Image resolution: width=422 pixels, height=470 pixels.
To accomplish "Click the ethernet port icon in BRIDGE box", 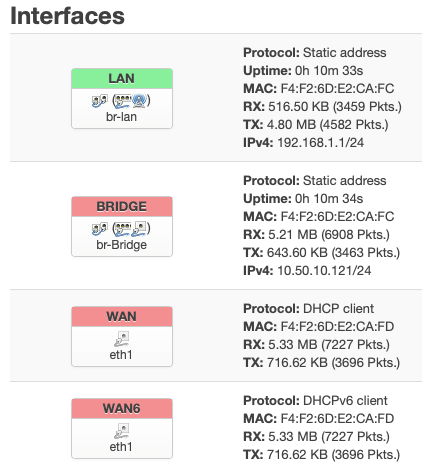I will pyautogui.click(x=140, y=229).
